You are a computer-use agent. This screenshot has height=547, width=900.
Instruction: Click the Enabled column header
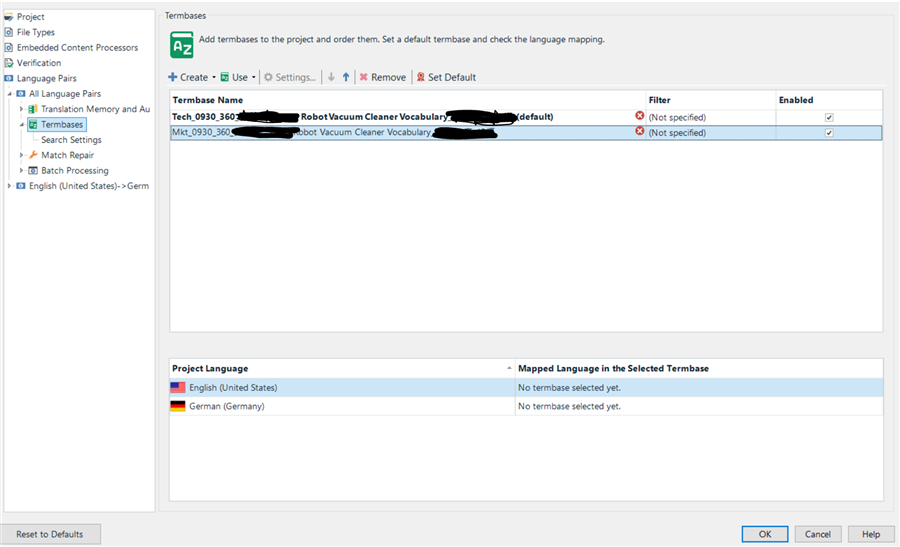[x=829, y=100]
